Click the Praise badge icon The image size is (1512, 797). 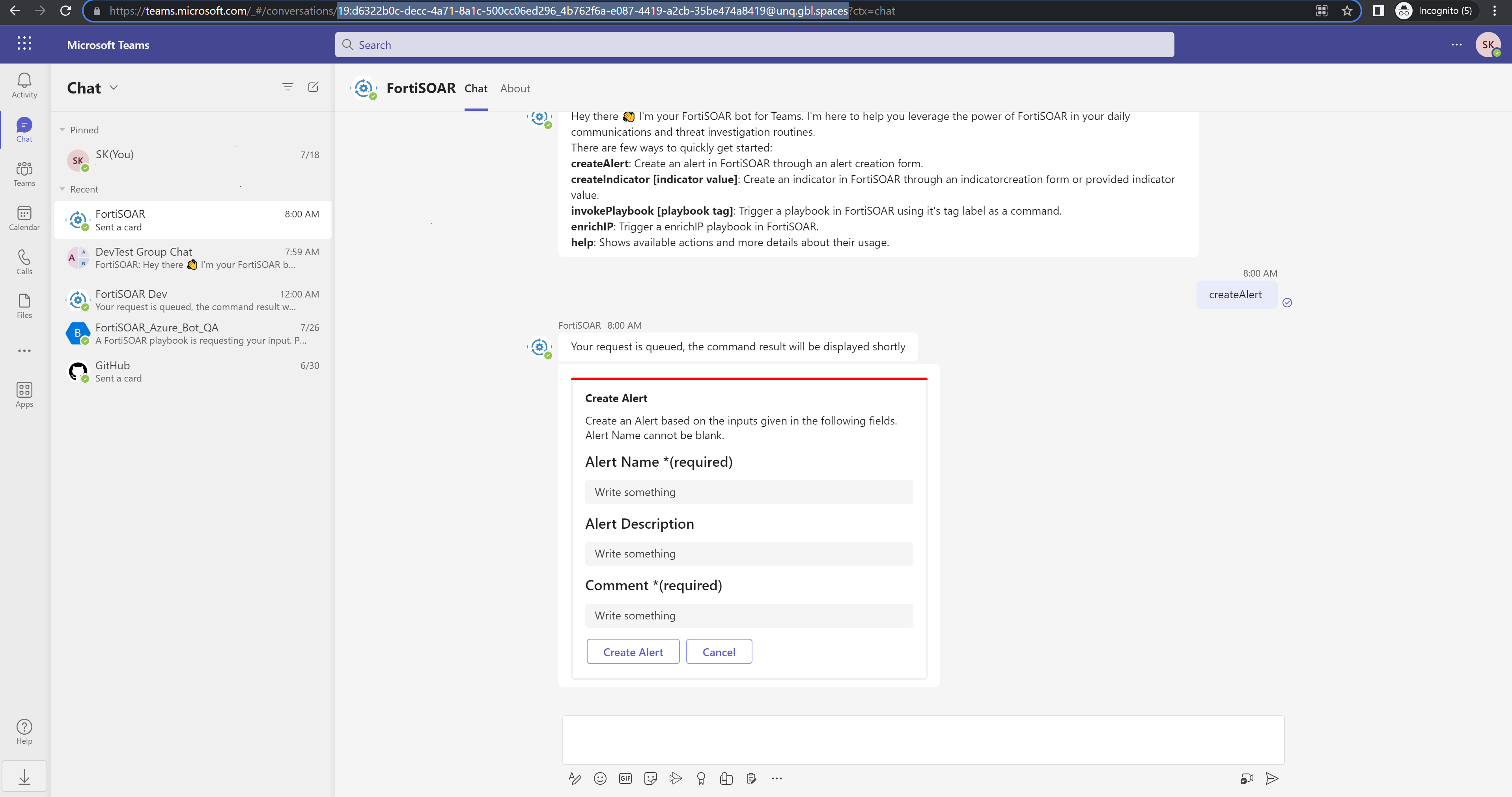(x=701, y=778)
